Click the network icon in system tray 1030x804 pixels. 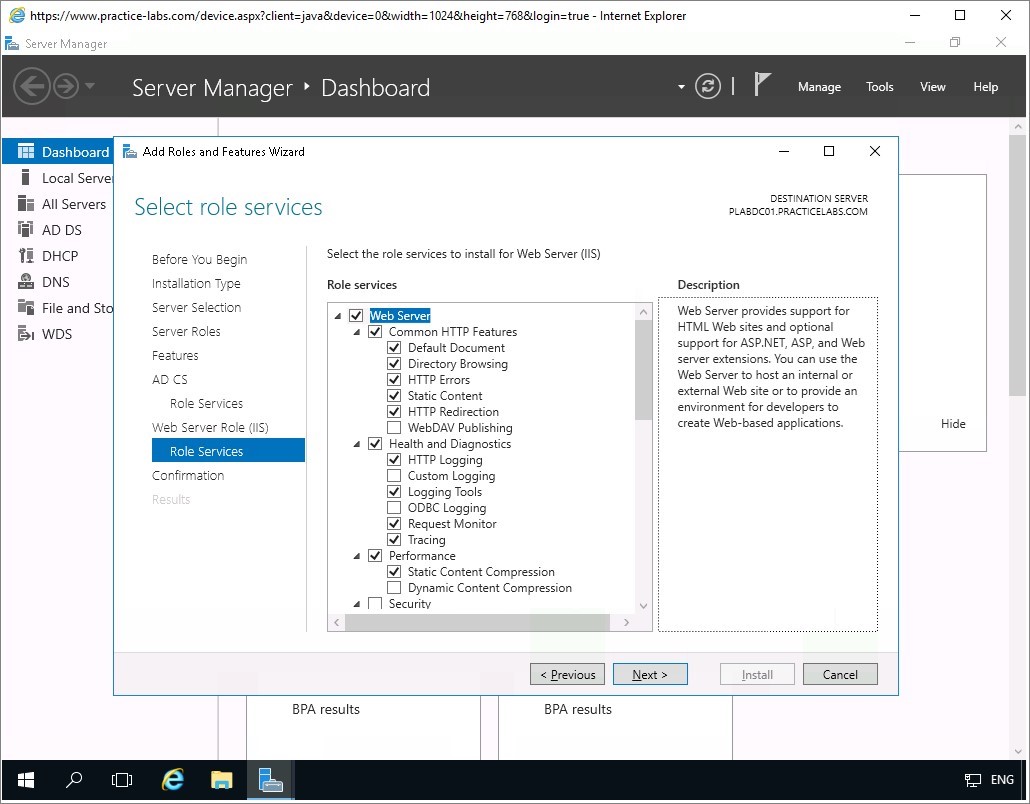point(972,780)
